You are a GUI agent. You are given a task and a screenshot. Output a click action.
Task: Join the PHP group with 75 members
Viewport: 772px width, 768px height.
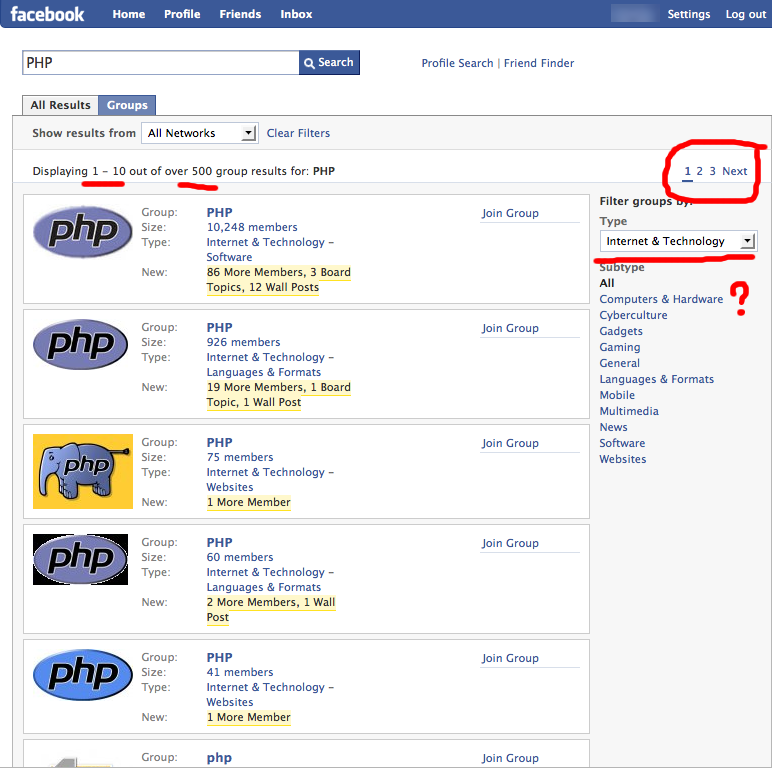coord(510,443)
